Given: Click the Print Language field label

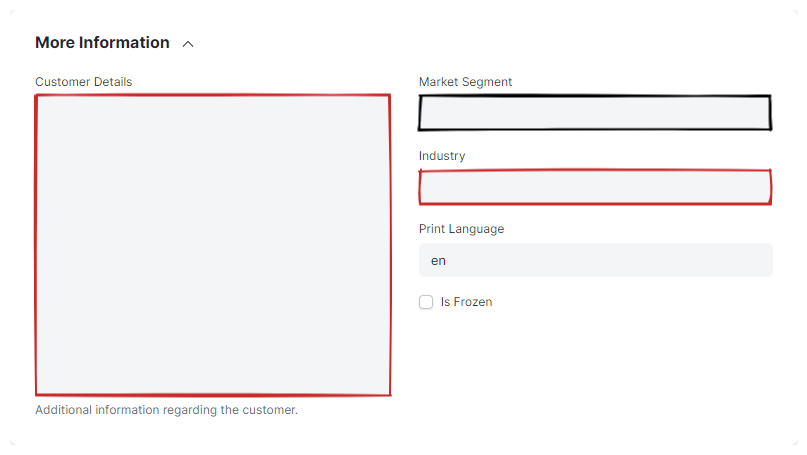Looking at the screenshot, I should click(461, 229).
